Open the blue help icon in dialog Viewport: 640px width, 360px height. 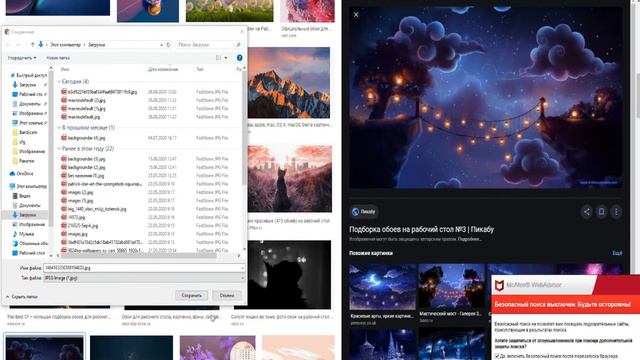240,58
